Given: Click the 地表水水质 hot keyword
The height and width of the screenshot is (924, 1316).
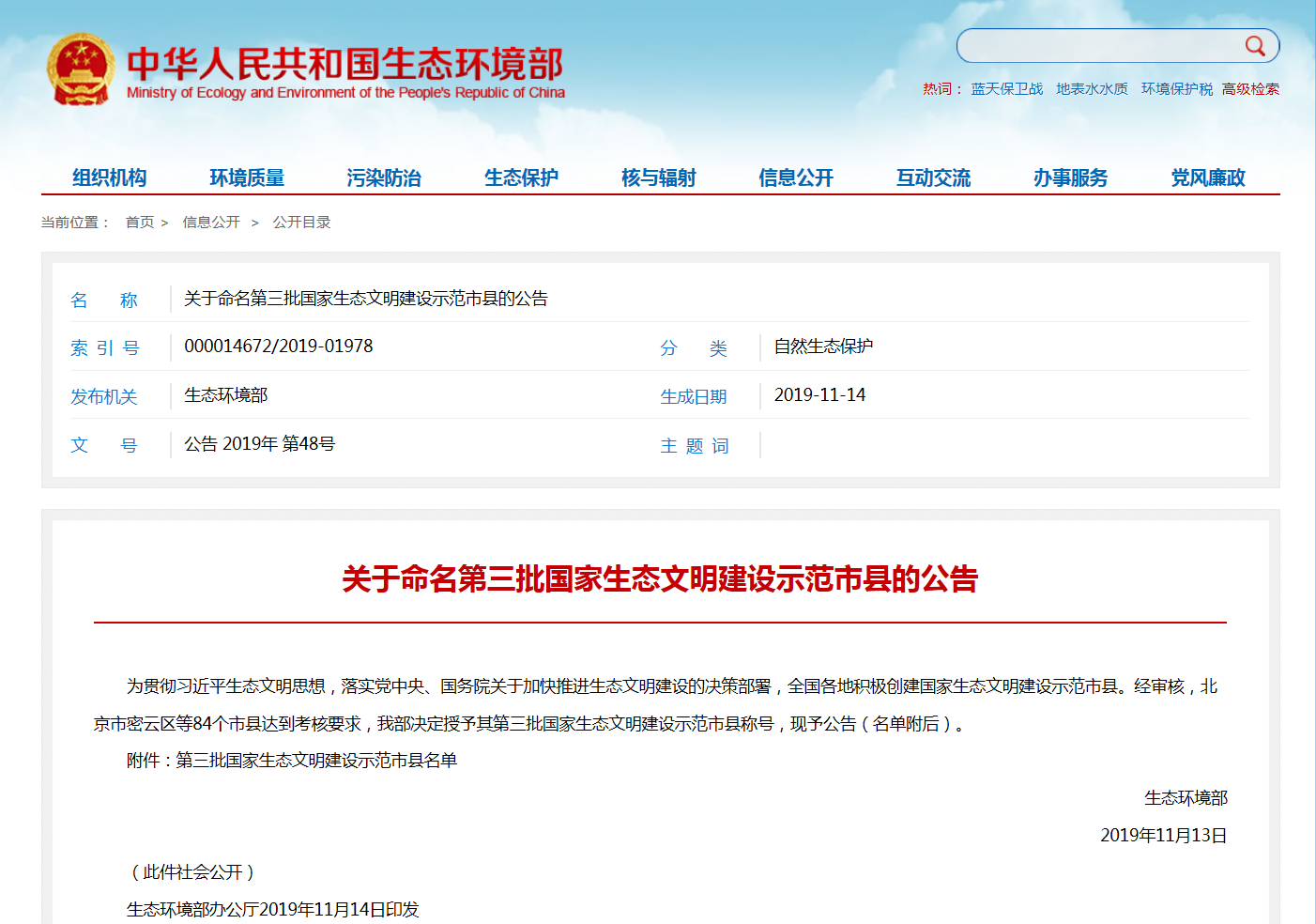Looking at the screenshot, I should point(1092,89).
